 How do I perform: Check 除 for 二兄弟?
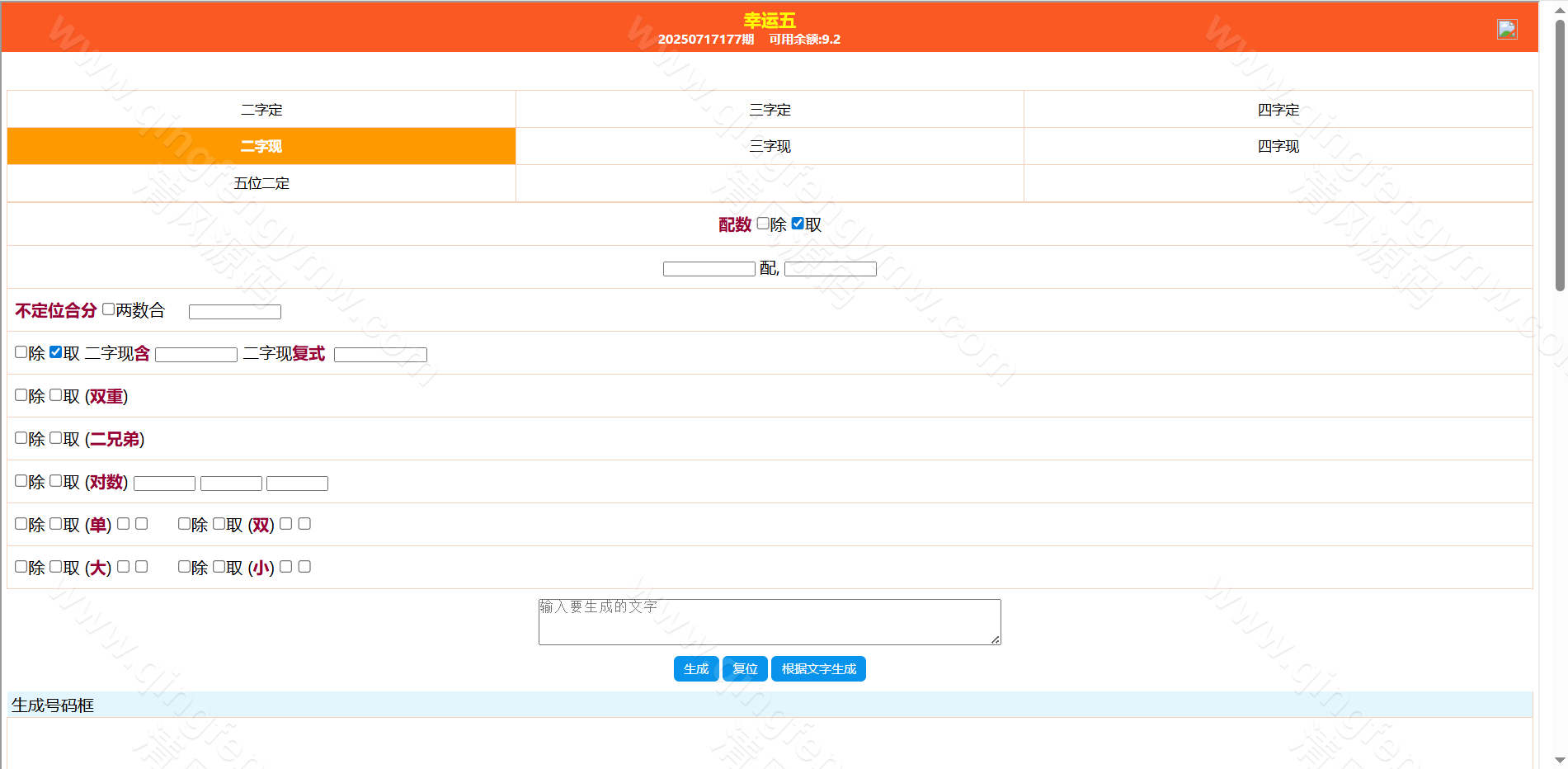(x=21, y=438)
